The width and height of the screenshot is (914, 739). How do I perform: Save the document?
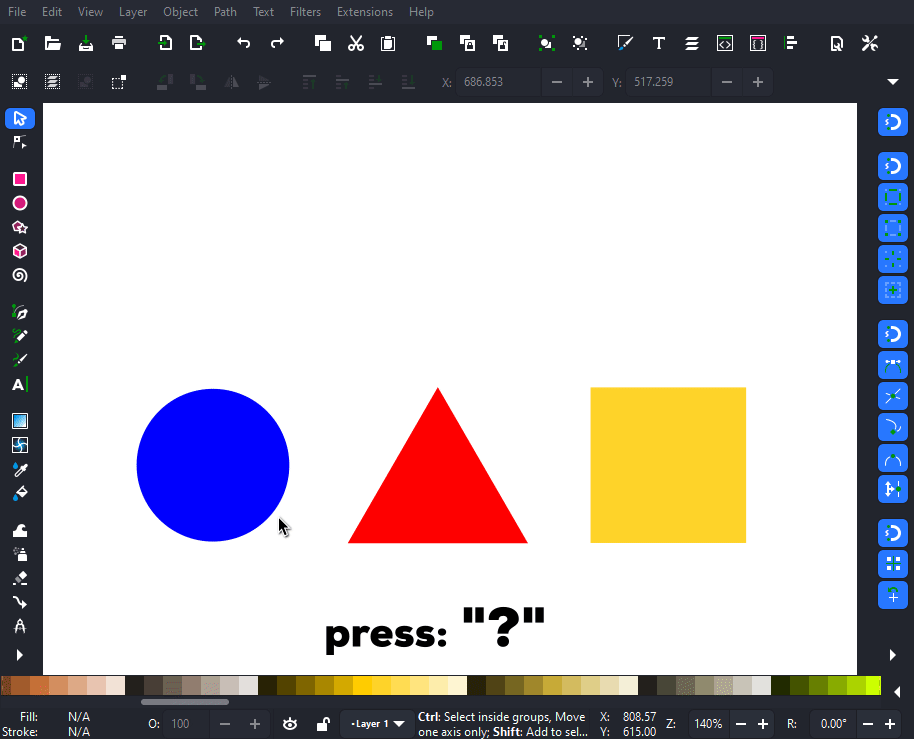pos(86,43)
